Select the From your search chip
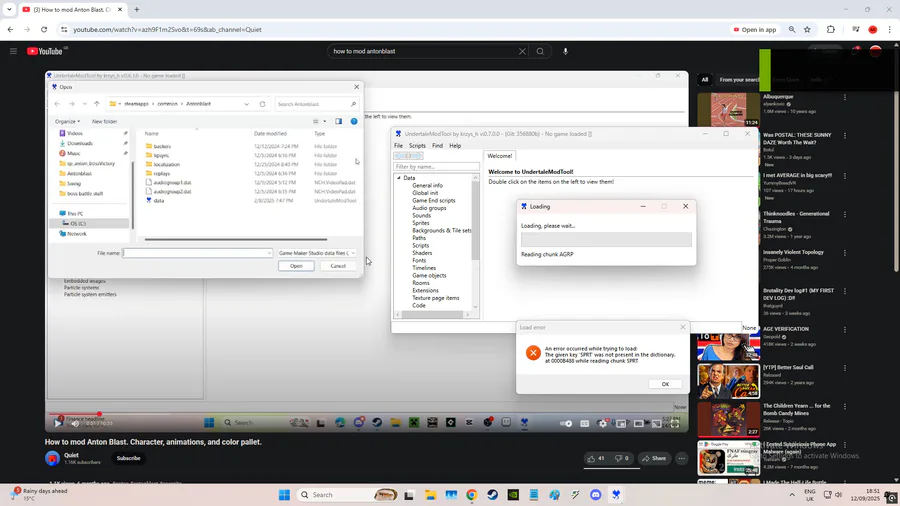This screenshot has width=900, height=506. pos(739,80)
